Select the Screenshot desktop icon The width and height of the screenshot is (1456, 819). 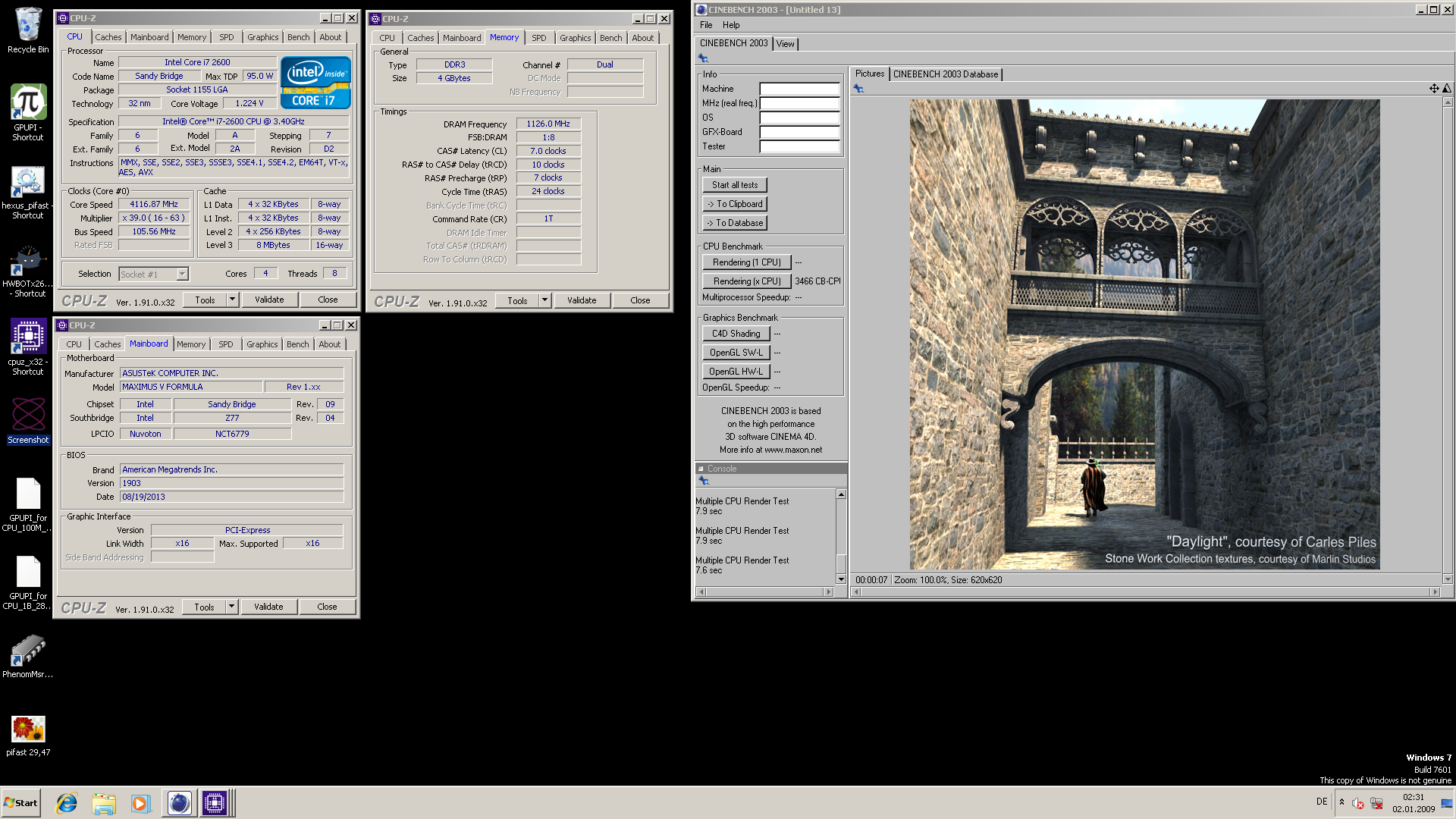pos(28,421)
